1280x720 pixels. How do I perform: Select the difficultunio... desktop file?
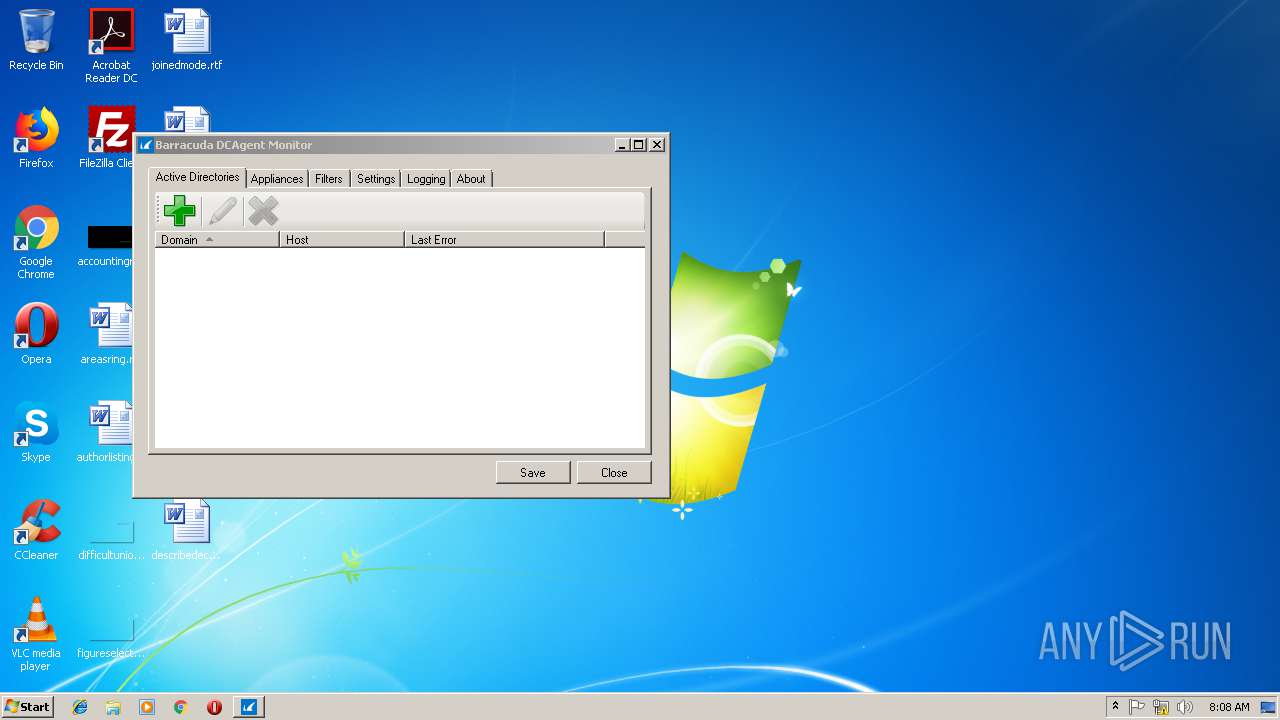point(111,540)
